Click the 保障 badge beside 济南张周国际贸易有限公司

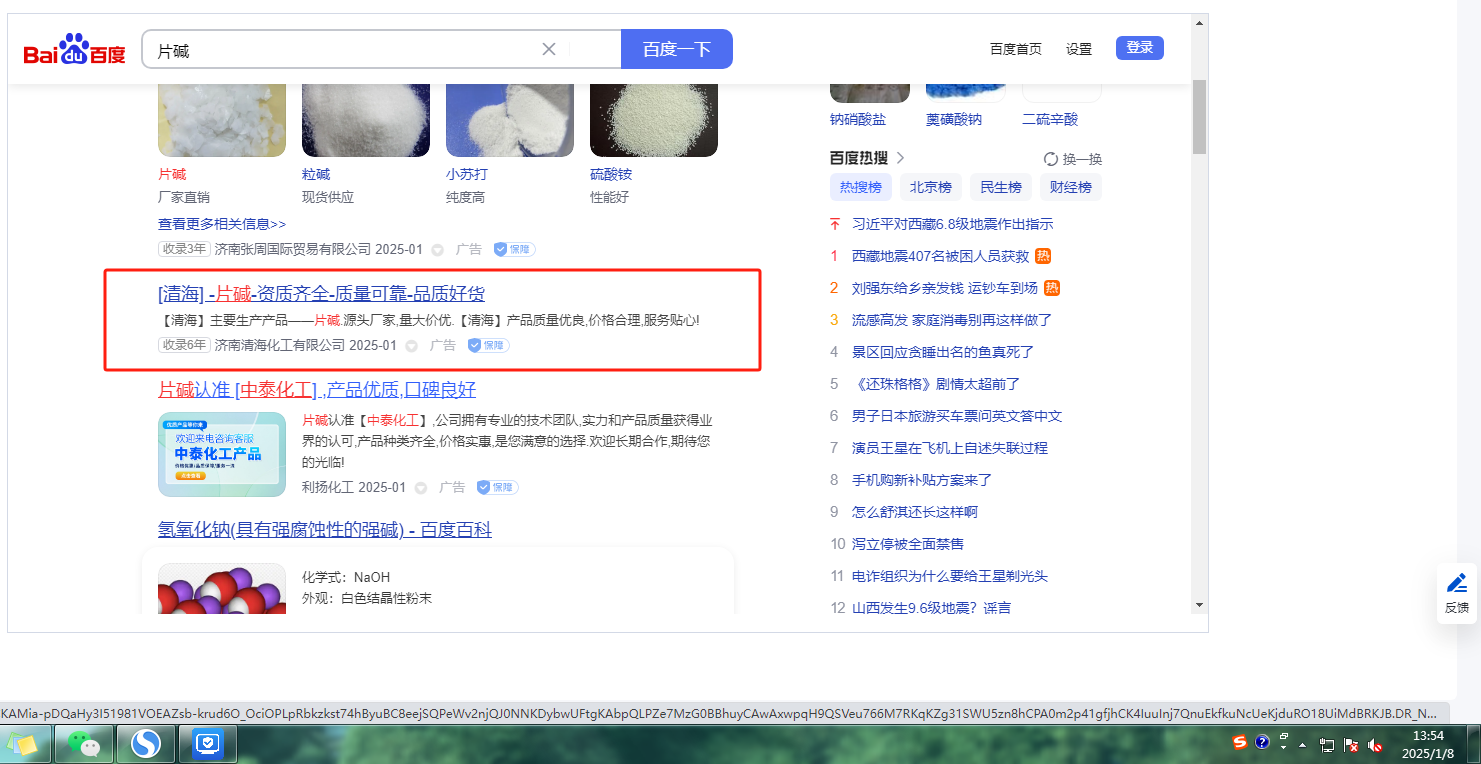coord(516,249)
